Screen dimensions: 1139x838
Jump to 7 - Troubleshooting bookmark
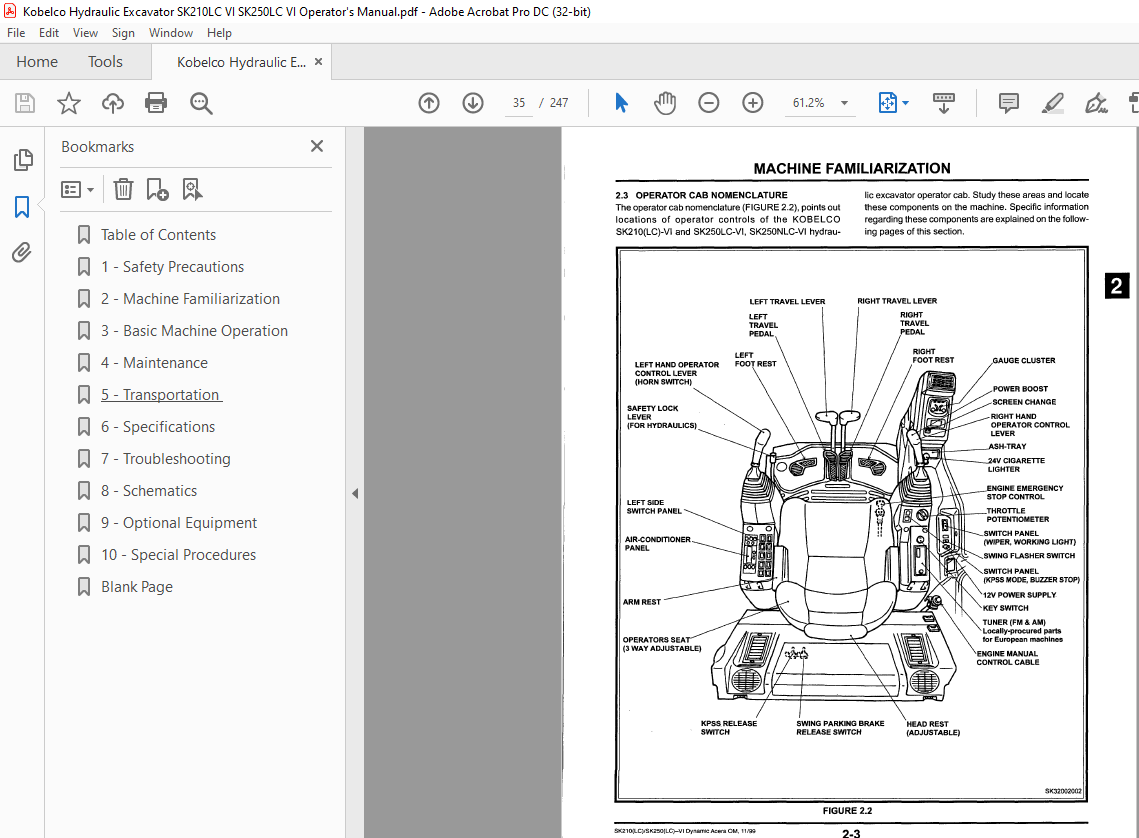(166, 458)
